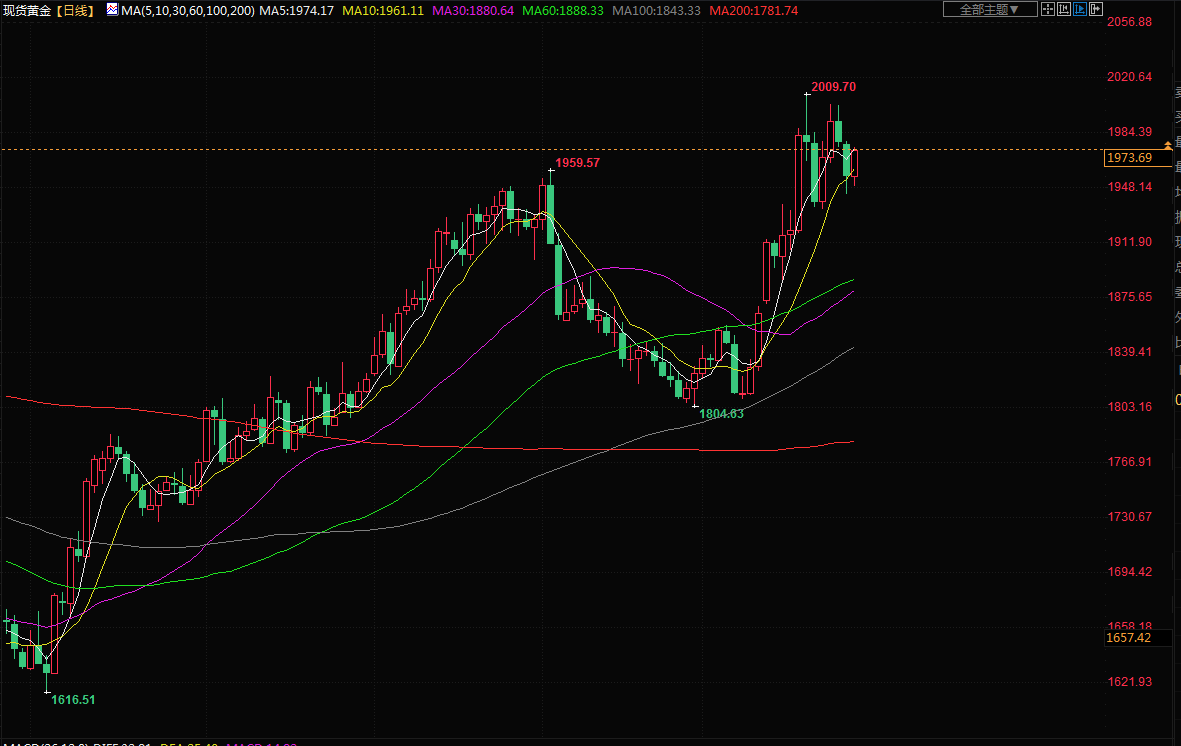
Task: Toggle the blue highlighted play-arrow chart icon
Action: click(1080, 9)
